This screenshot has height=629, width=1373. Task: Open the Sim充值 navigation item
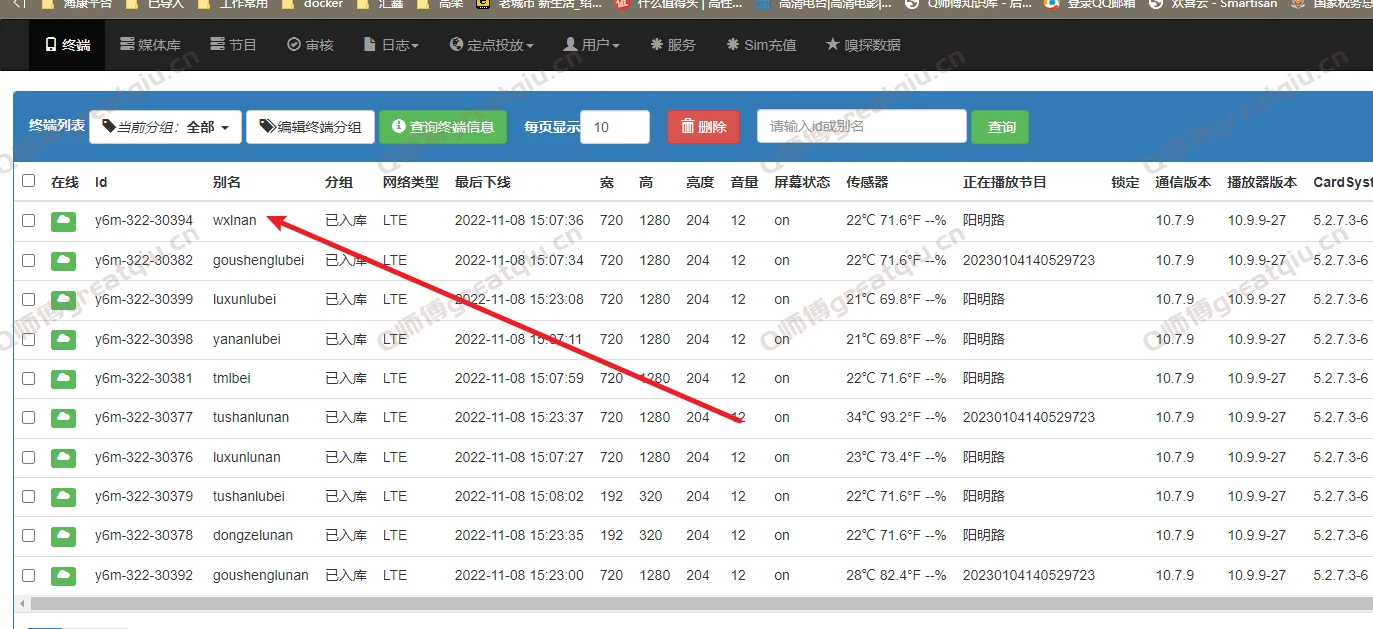coord(761,45)
